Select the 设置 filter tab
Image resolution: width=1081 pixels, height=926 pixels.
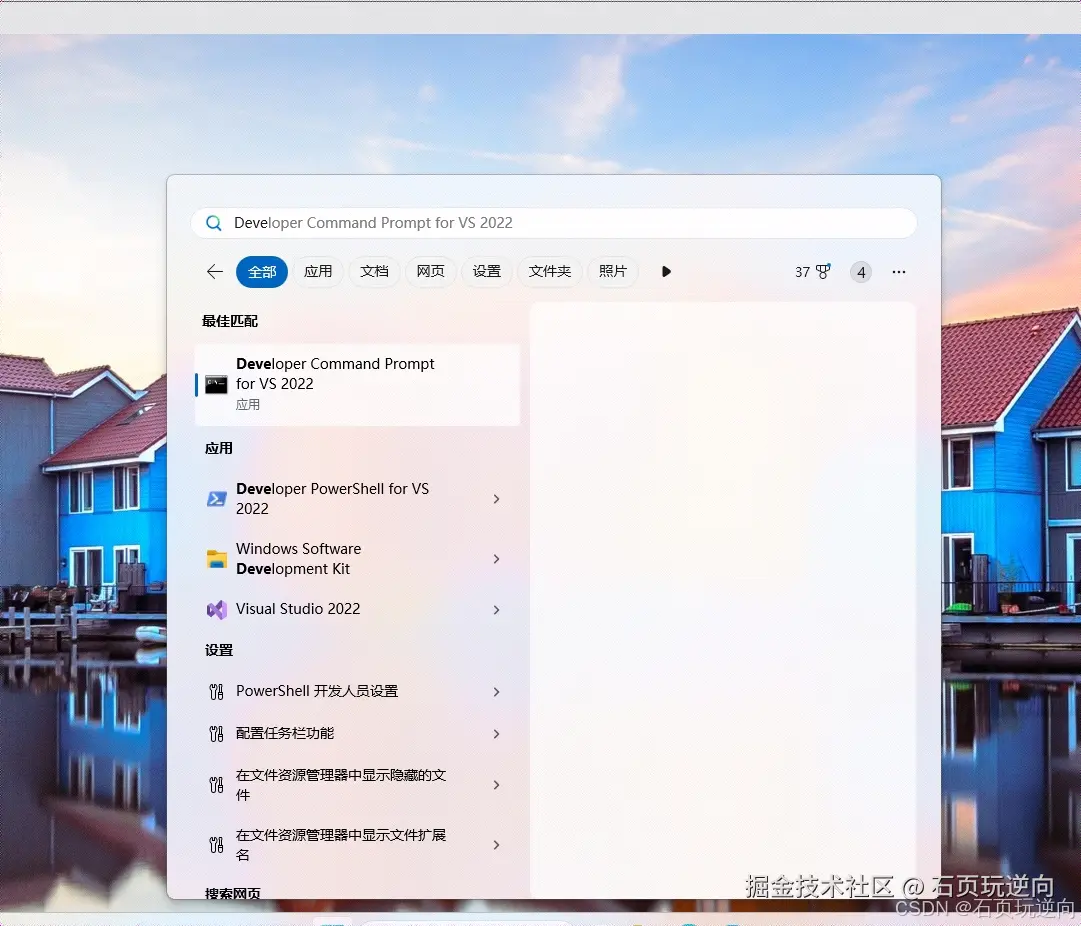[x=487, y=272]
